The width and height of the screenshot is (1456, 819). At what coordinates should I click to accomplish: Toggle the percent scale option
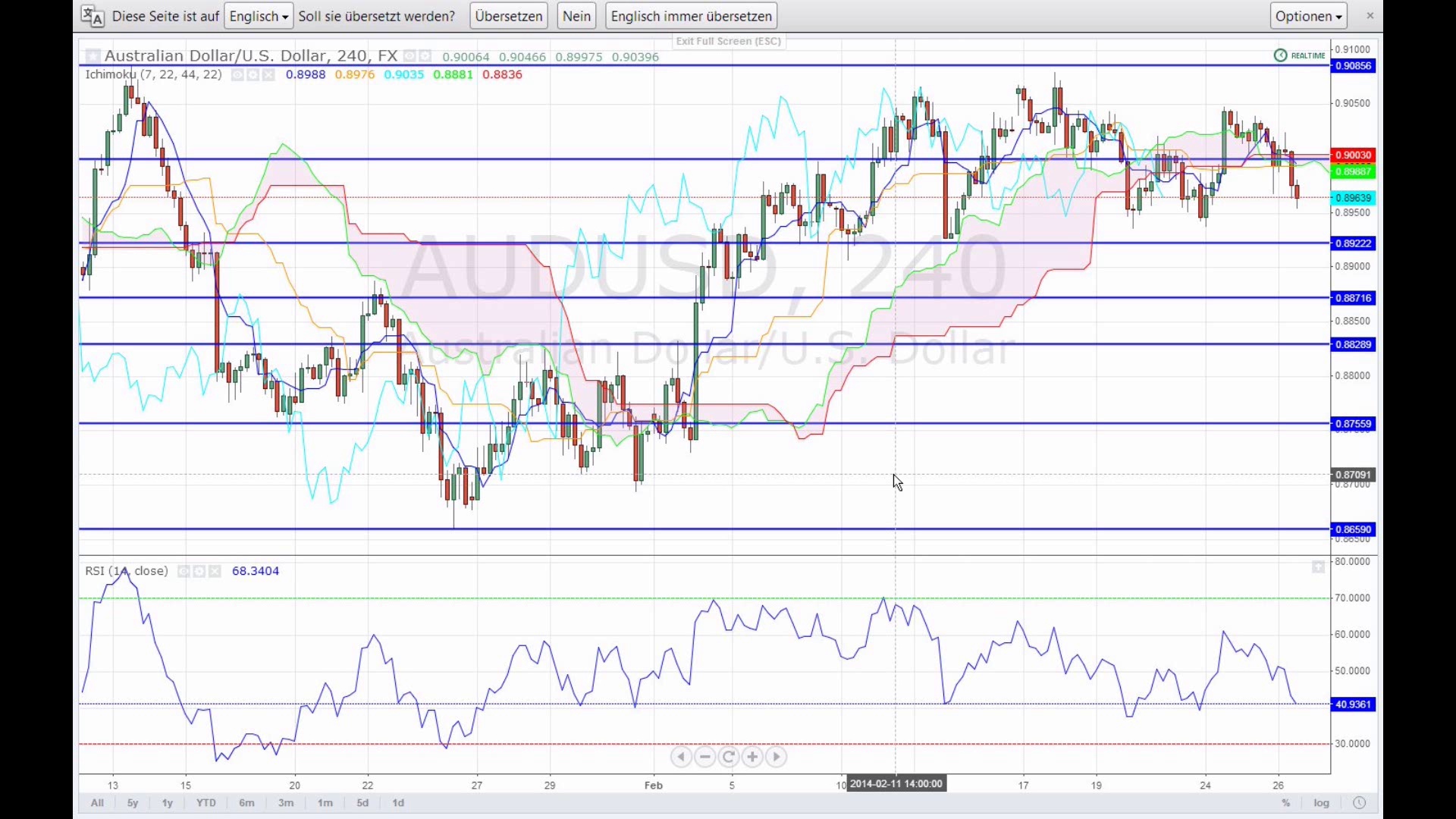1286,803
